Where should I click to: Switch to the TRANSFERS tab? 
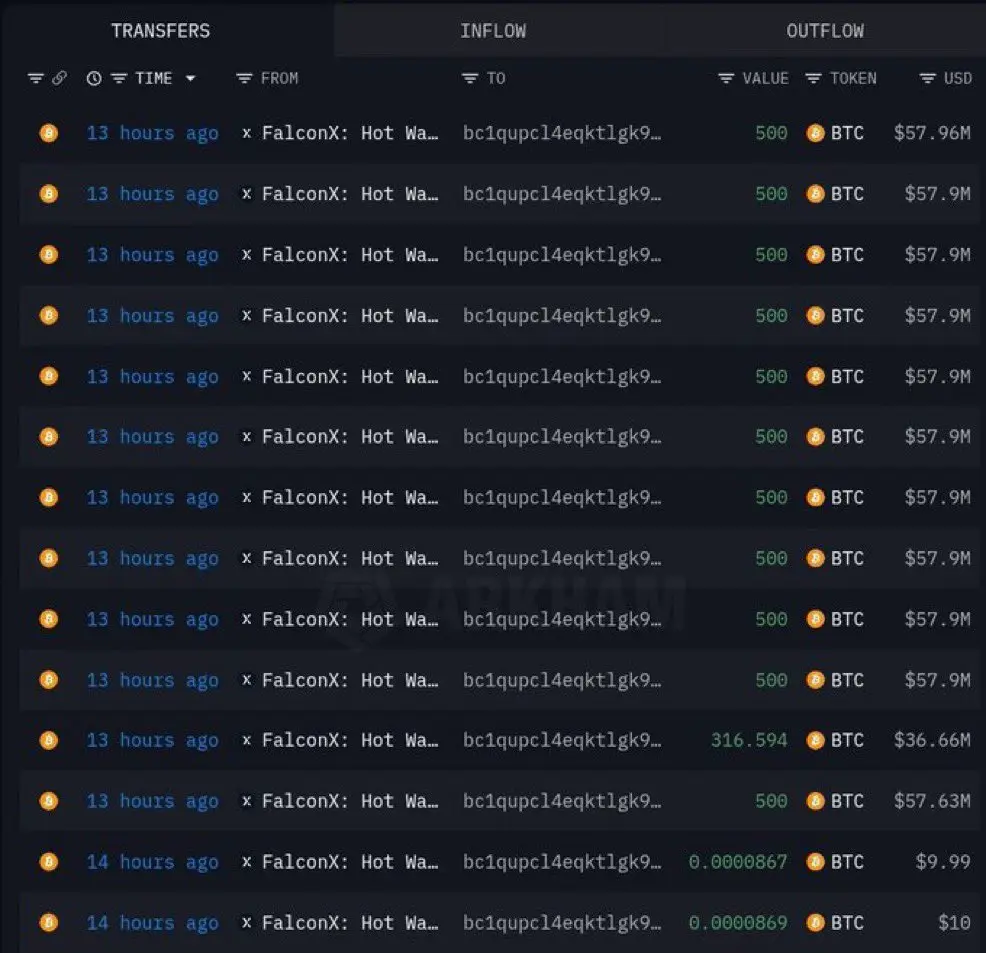160,31
